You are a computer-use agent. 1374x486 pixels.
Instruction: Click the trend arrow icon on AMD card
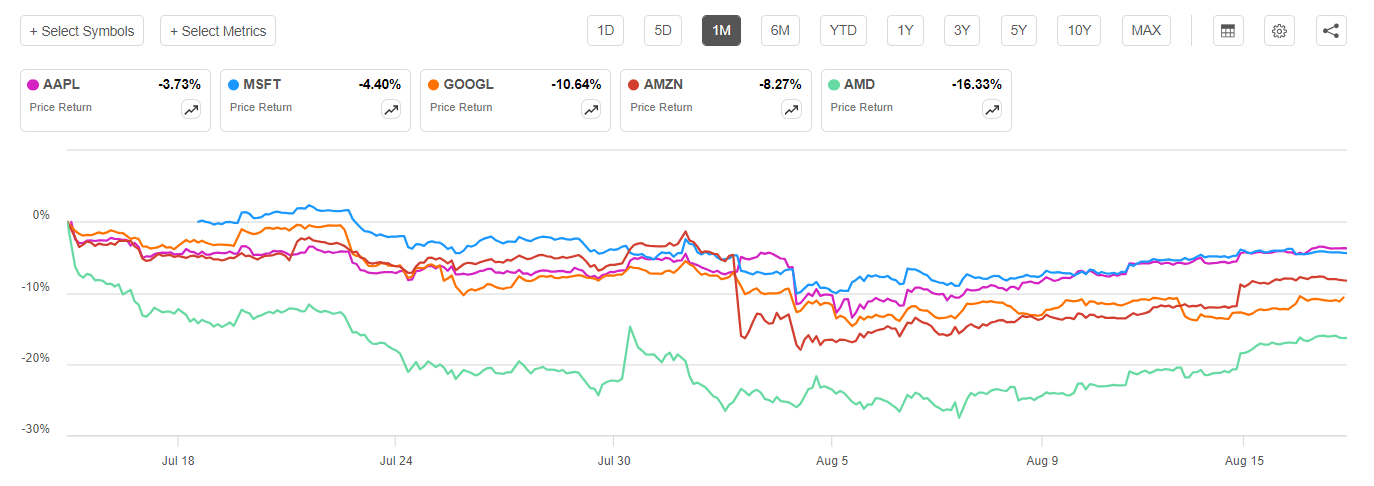[991, 110]
